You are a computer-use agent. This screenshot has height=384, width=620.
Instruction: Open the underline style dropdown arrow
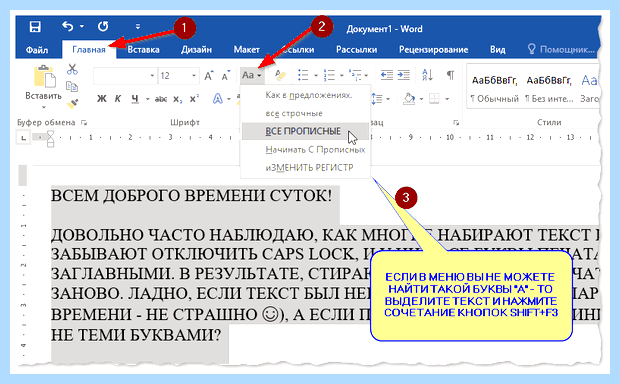(x=147, y=99)
